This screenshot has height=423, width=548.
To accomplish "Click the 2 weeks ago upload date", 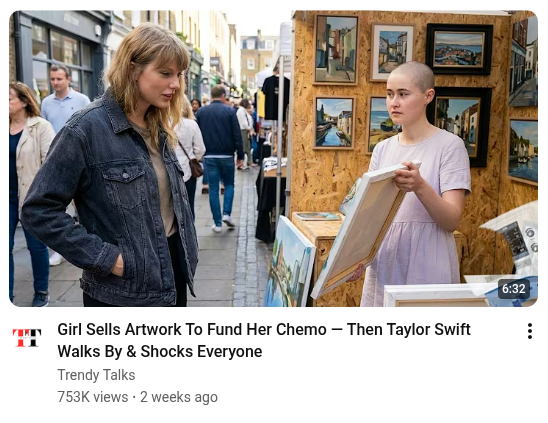I will (179, 397).
